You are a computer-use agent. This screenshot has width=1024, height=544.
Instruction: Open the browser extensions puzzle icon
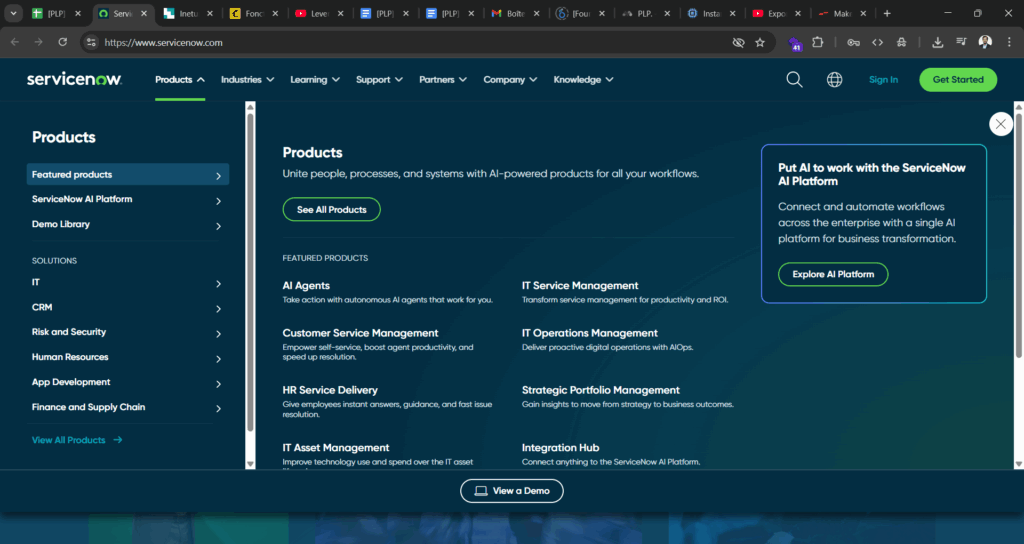[x=818, y=42]
